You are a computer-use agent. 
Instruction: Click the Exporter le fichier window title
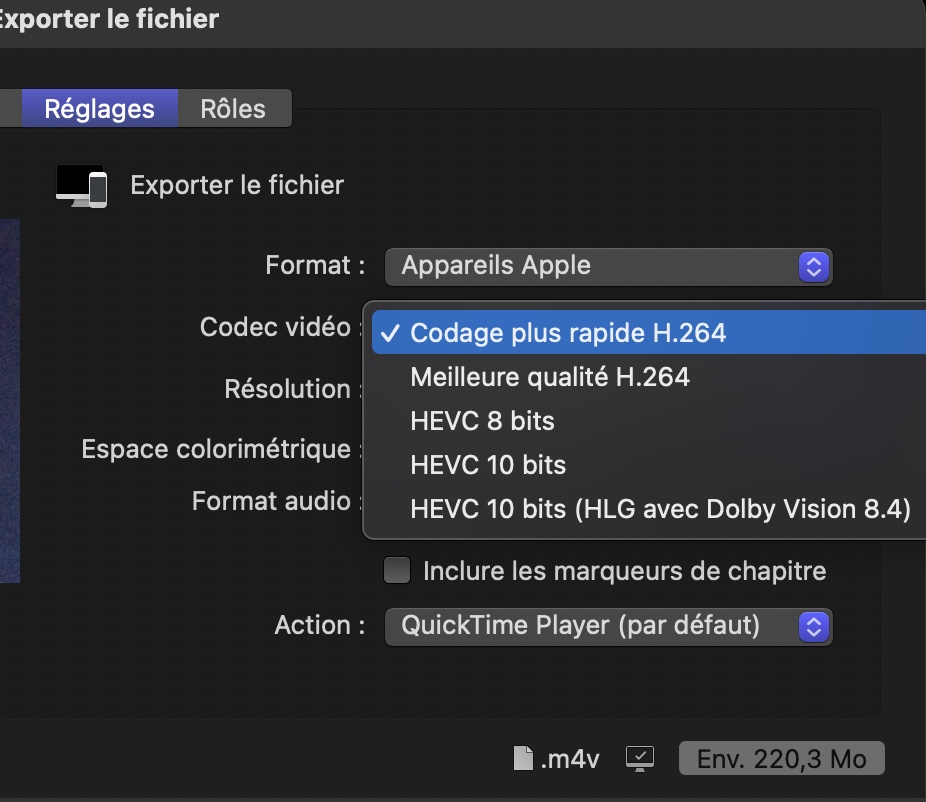click(x=108, y=18)
